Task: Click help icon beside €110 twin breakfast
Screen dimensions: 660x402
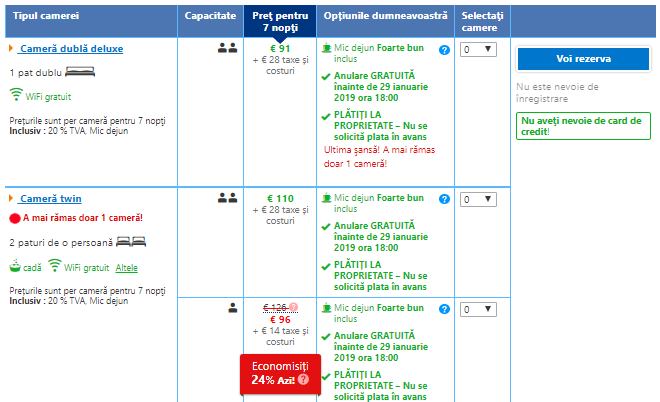Action: click(444, 199)
